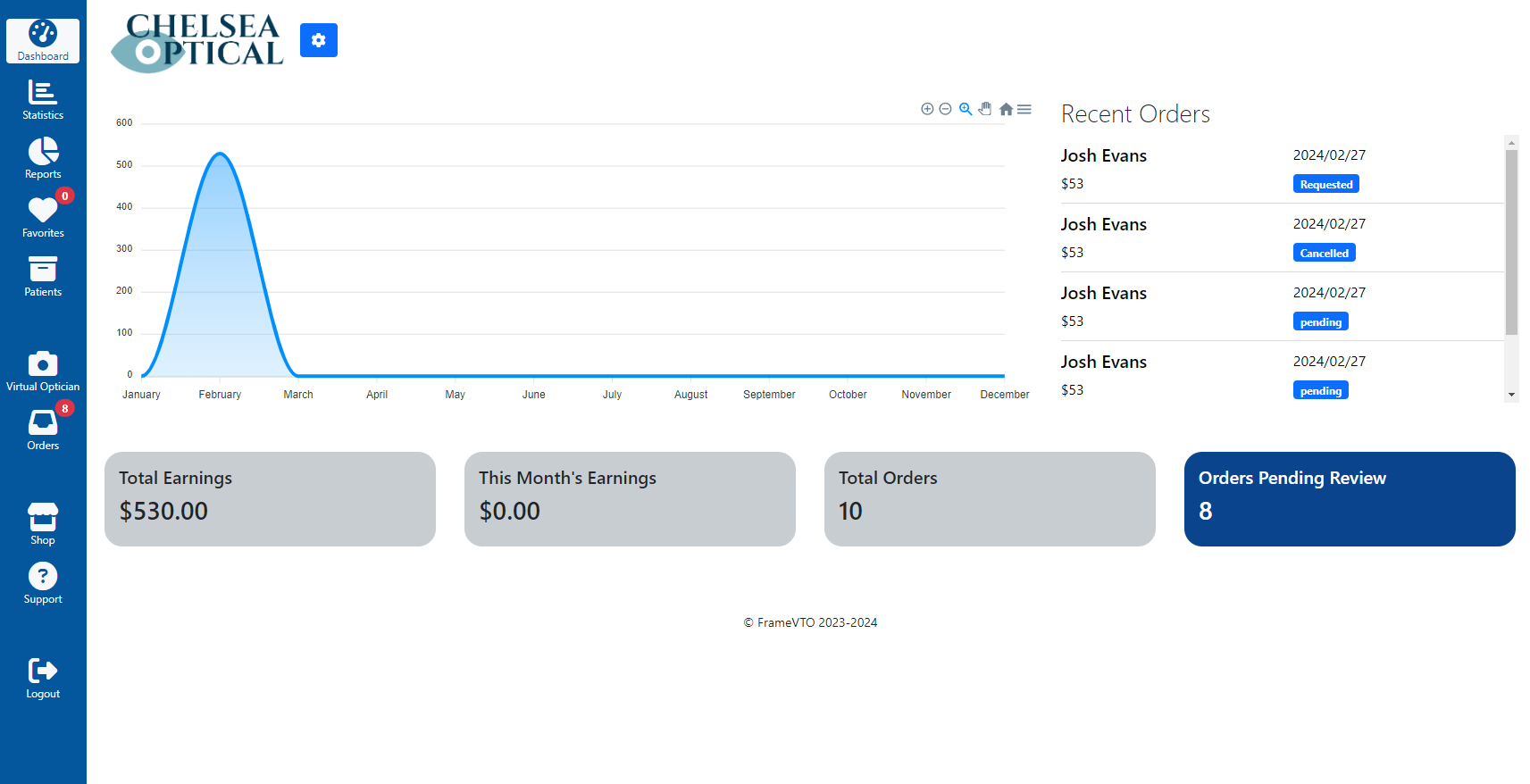
Task: Expand the chart hamburger menu
Action: 1024,109
